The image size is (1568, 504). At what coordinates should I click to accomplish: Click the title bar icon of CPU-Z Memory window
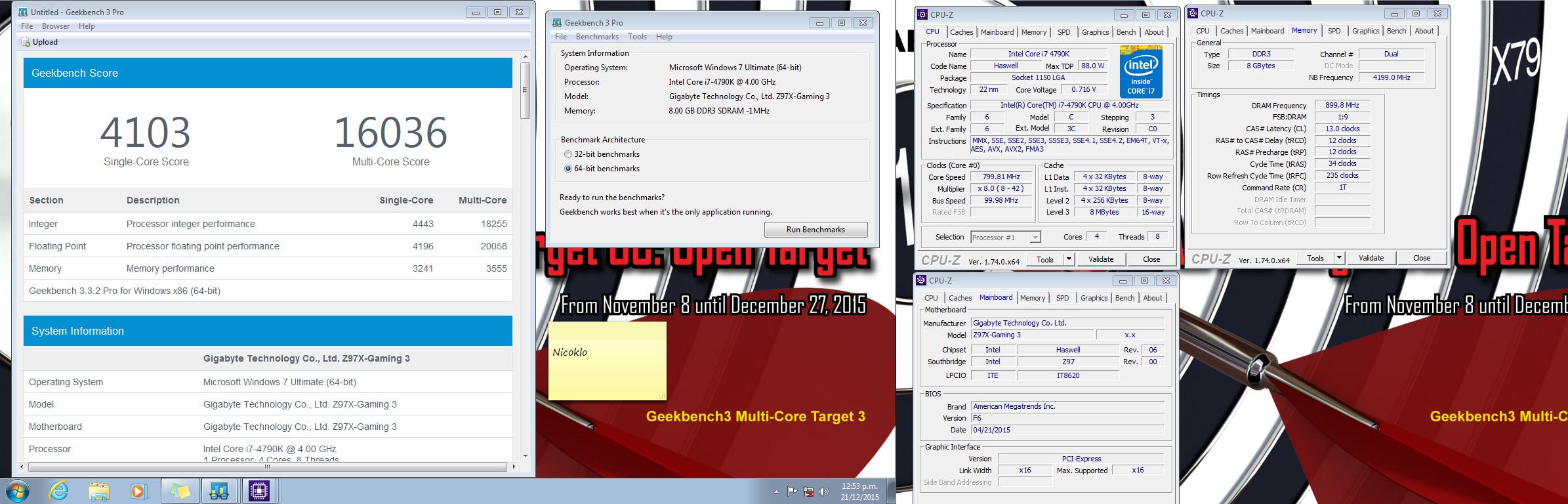tap(1193, 13)
